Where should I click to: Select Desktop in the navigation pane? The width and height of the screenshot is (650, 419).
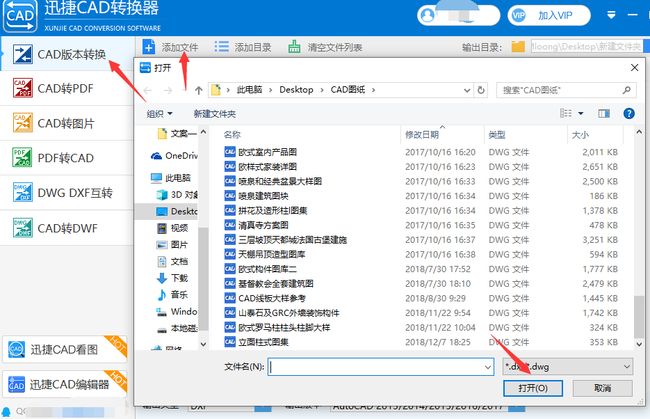click(x=177, y=211)
